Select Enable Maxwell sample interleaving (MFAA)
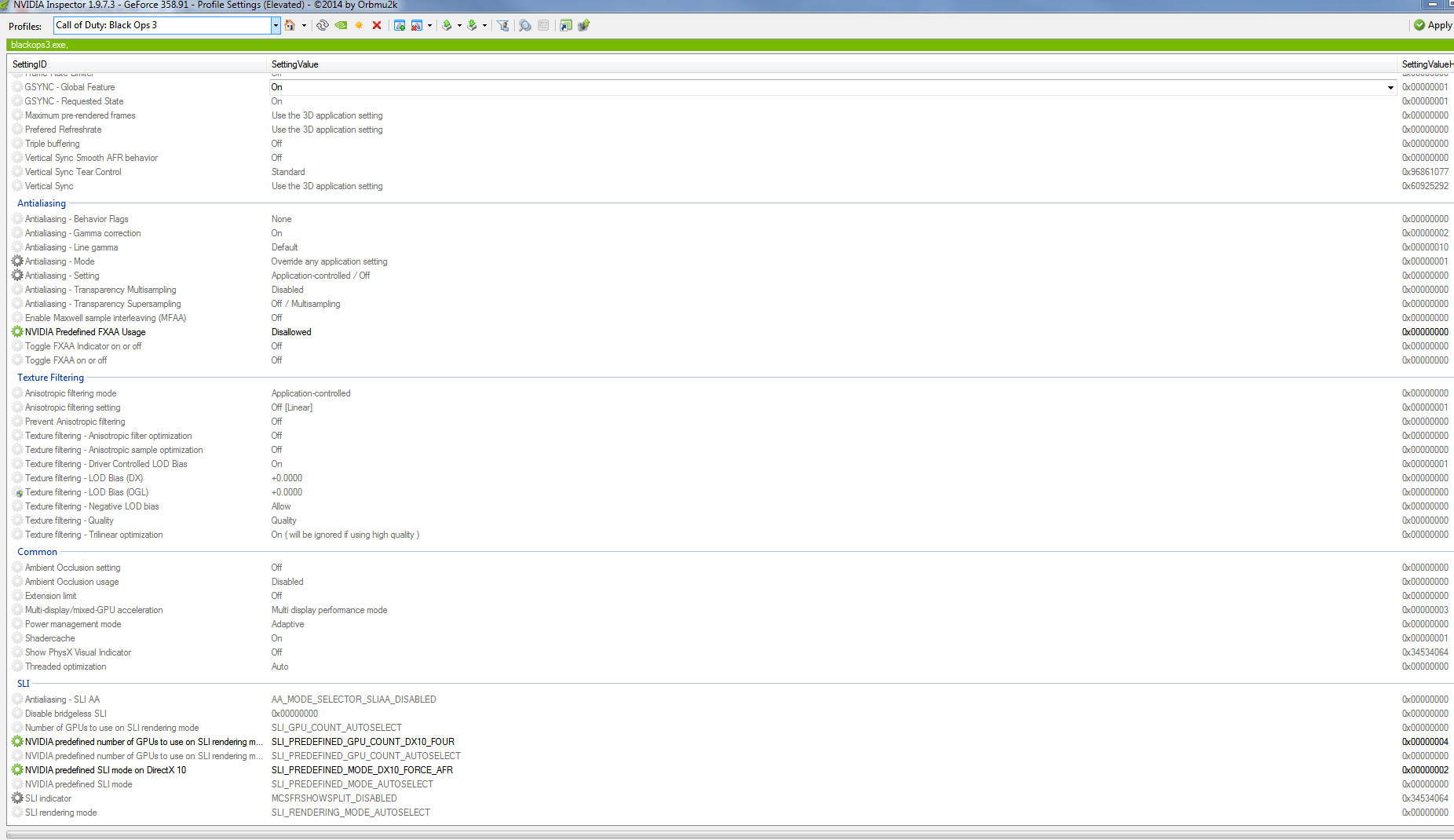This screenshot has width=1454, height=840. point(730,318)
